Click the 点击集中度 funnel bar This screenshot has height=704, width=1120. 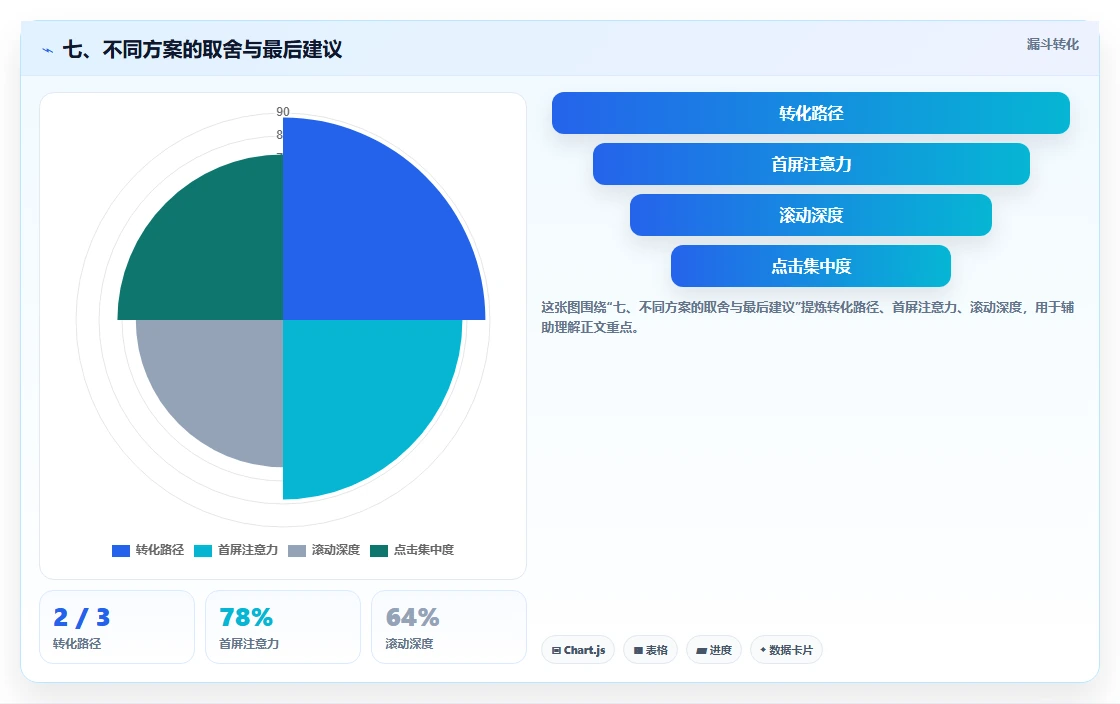pyautogui.click(x=811, y=266)
